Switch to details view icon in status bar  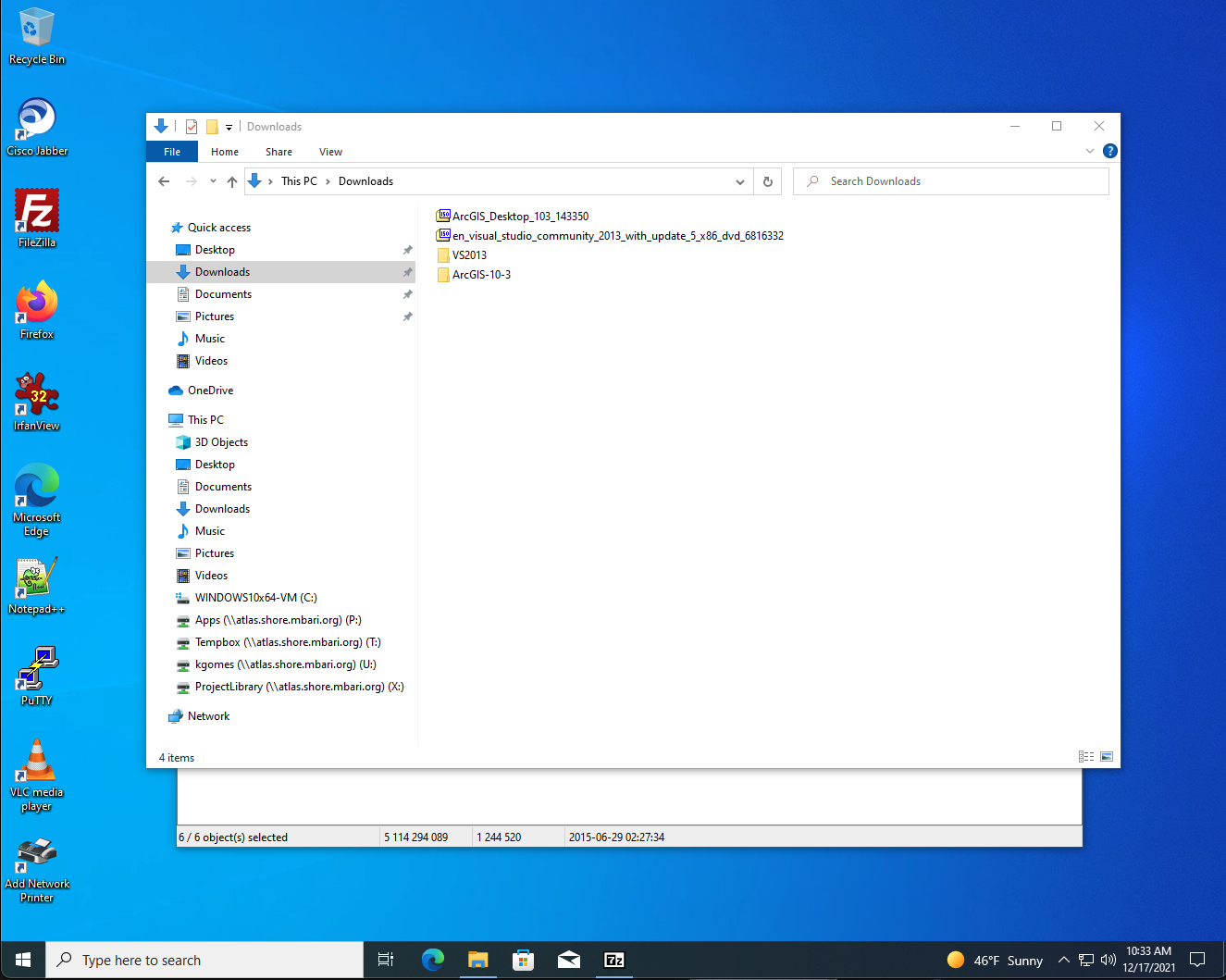click(1086, 757)
